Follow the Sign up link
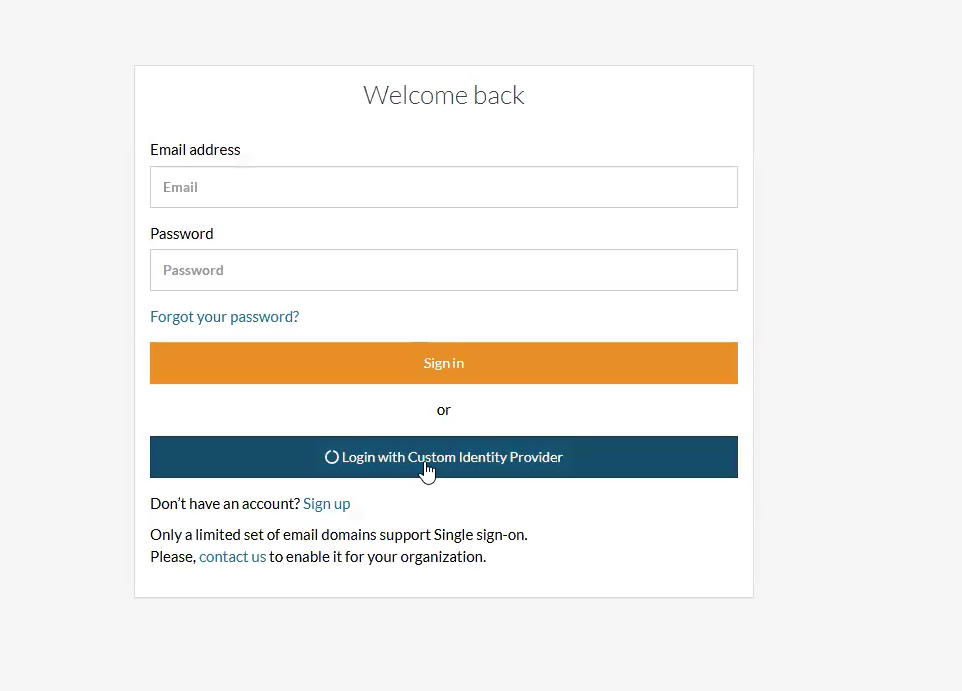The height and width of the screenshot is (691, 962). 326,504
